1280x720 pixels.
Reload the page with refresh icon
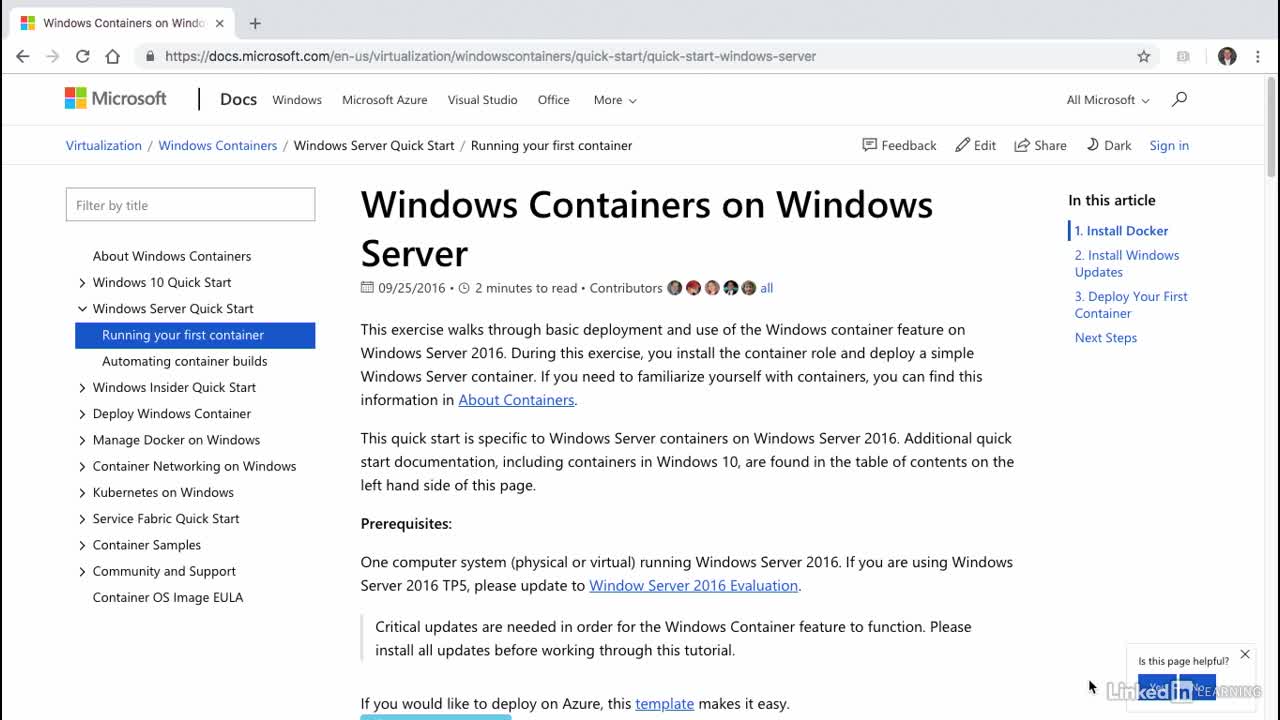[83, 56]
